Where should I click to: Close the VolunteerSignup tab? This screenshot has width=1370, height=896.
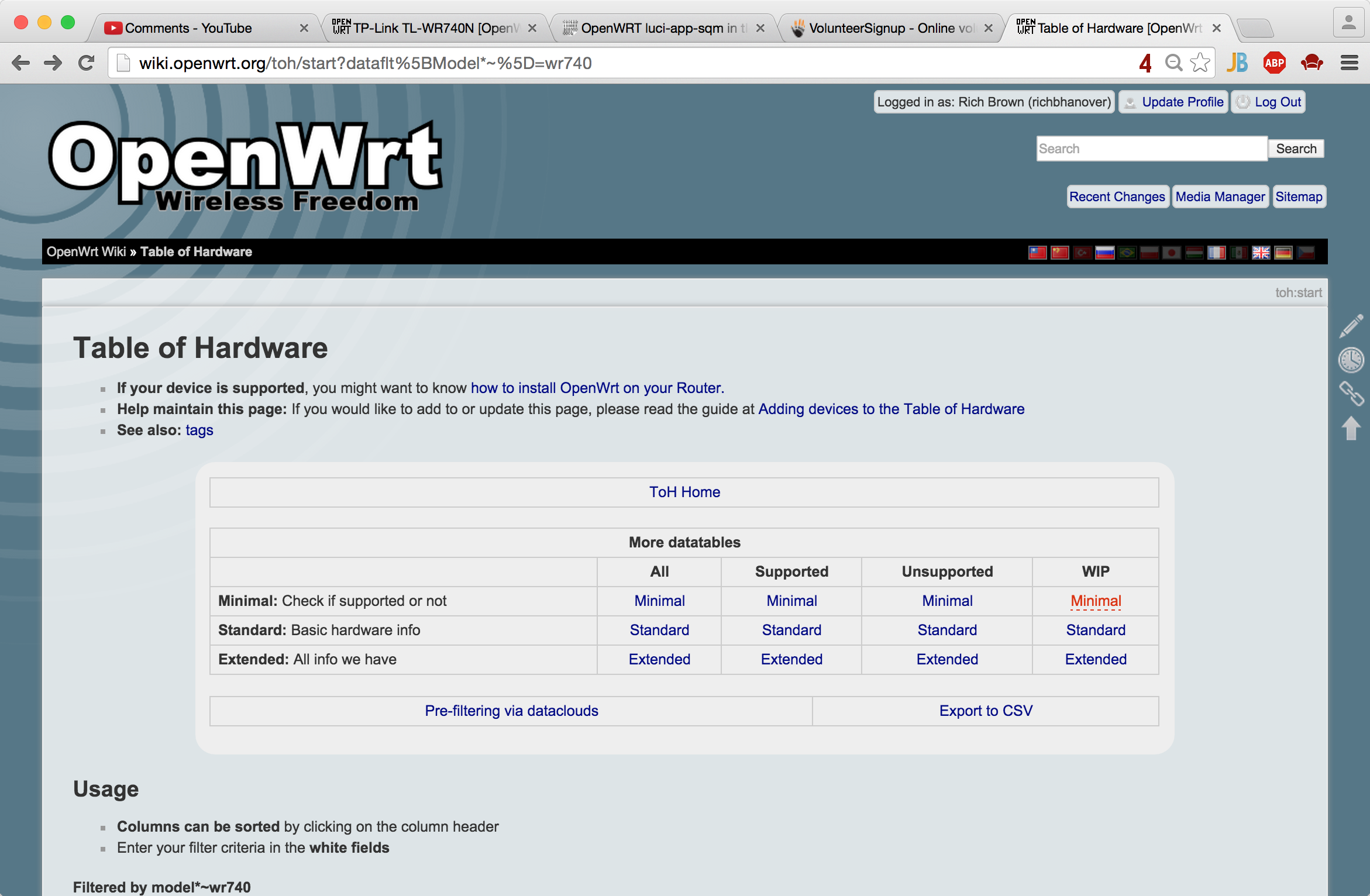pyautogui.click(x=989, y=28)
